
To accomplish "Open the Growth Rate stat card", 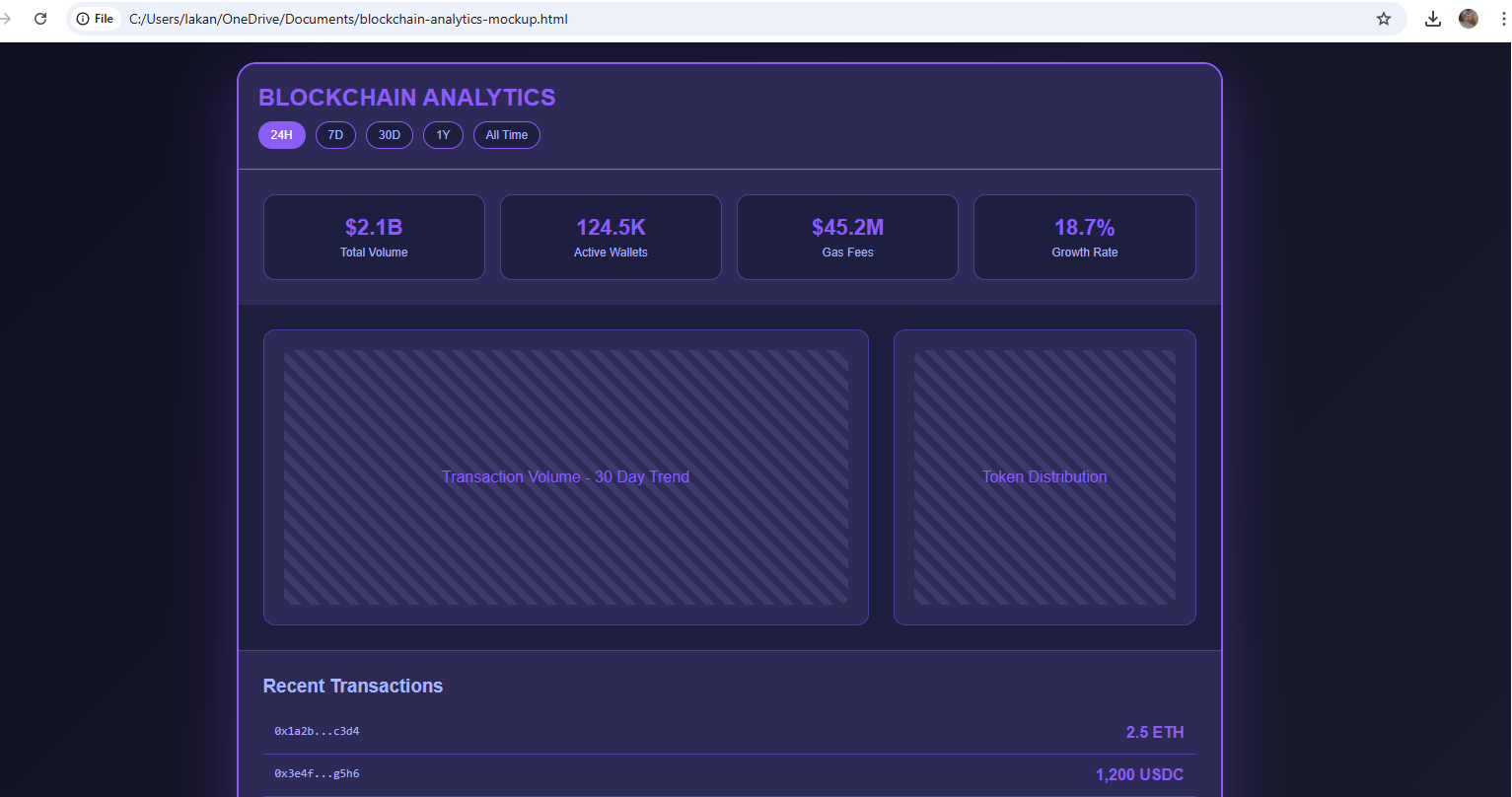I will [1085, 237].
